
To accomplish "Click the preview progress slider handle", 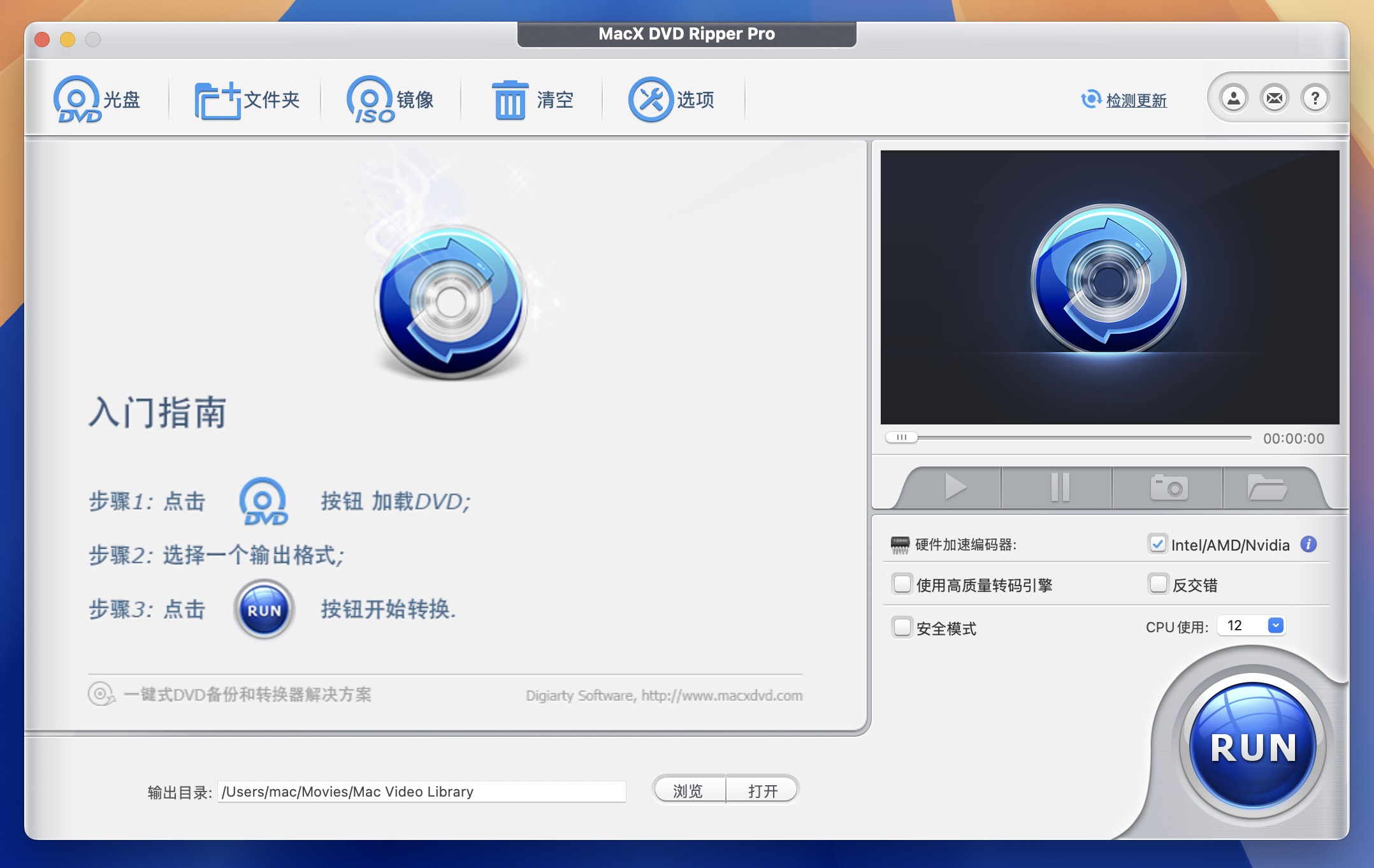I will coord(901,437).
